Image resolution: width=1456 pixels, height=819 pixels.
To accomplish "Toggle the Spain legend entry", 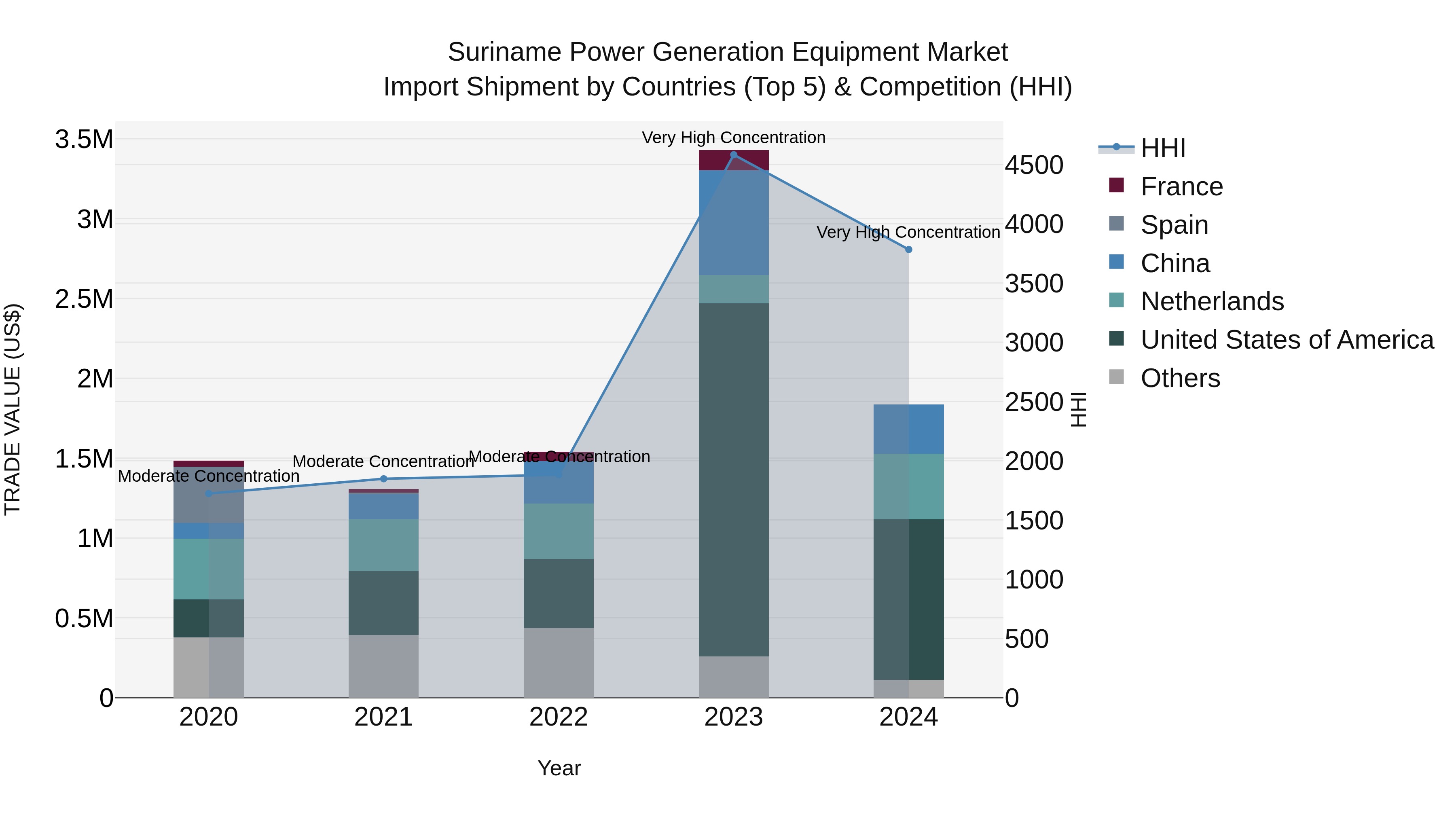I will pos(1159,224).
